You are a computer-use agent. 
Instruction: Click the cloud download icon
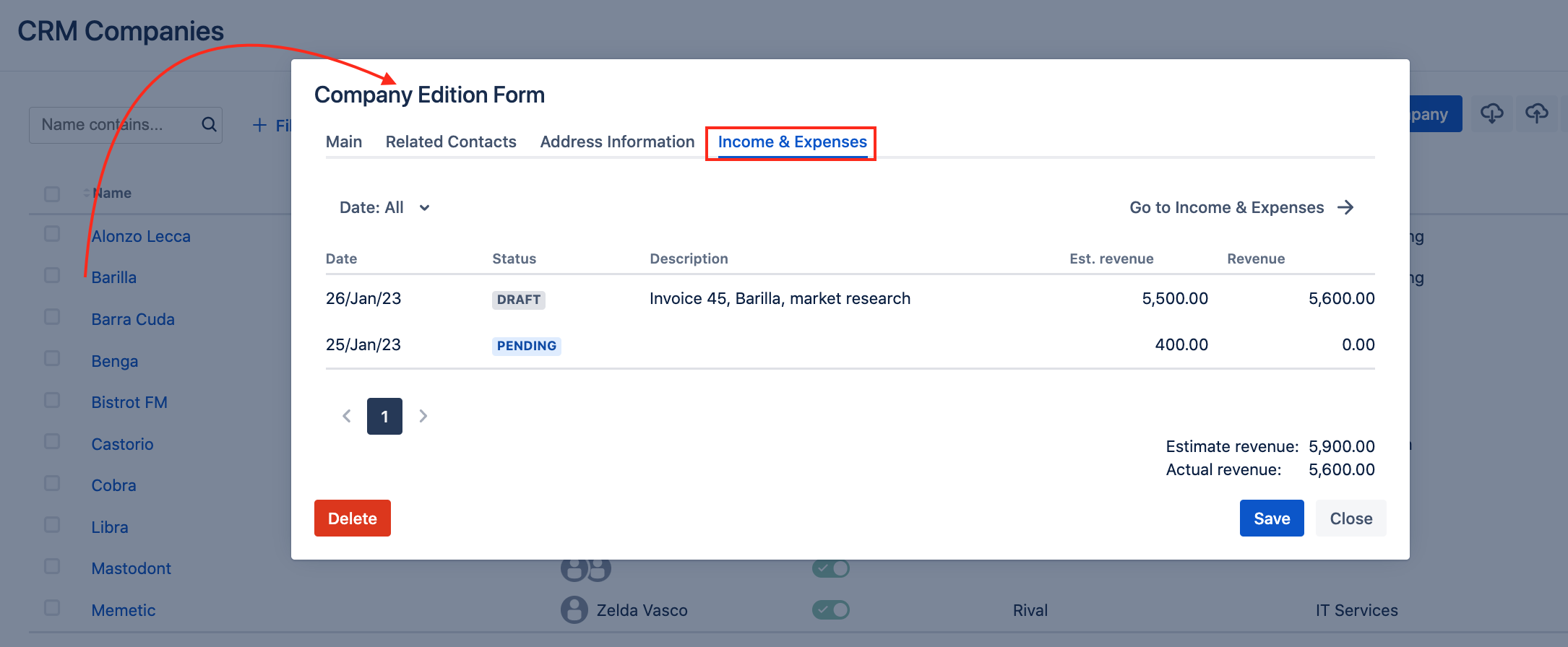click(1491, 113)
